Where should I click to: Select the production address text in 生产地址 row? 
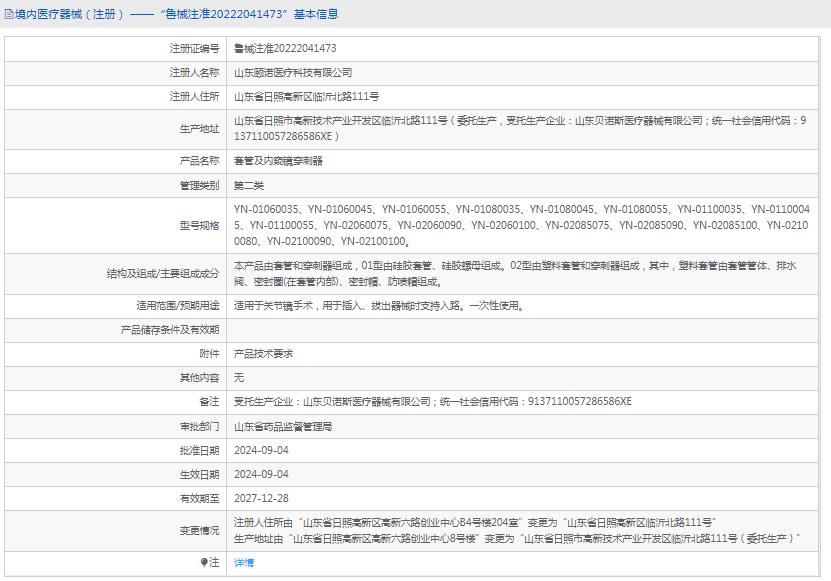[520, 129]
